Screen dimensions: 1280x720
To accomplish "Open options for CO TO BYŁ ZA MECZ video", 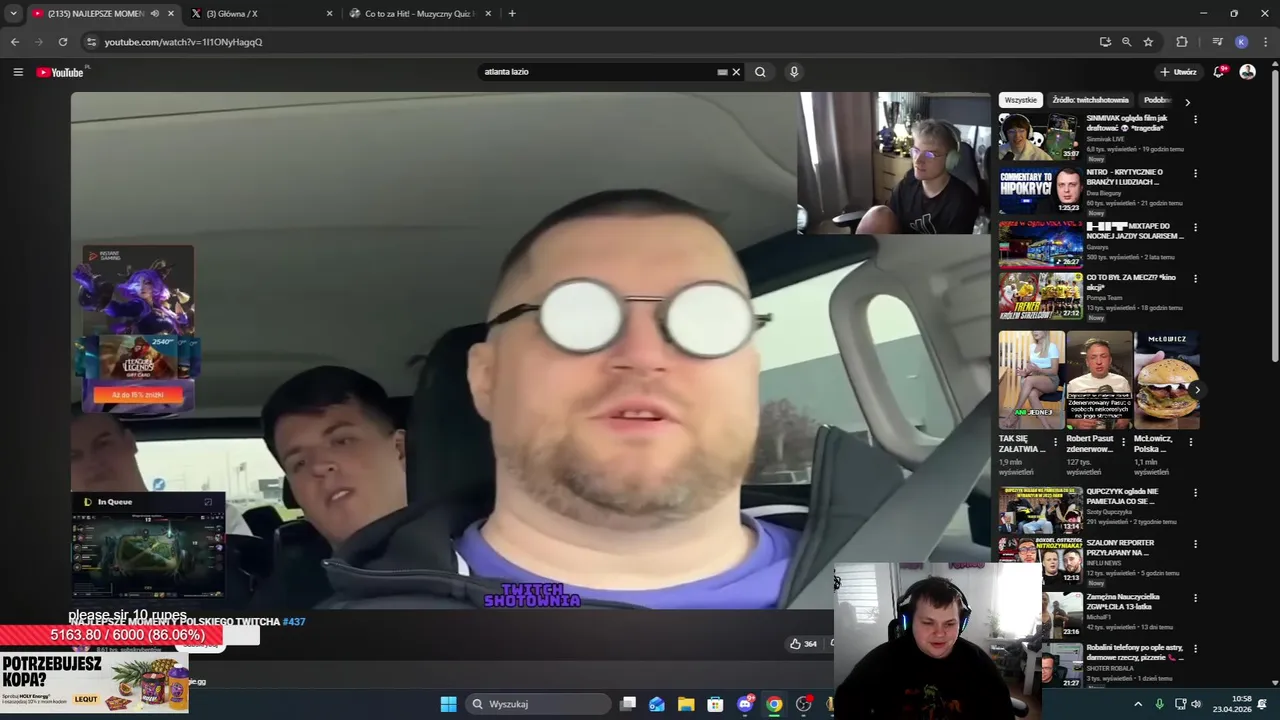I will tap(1195, 279).
